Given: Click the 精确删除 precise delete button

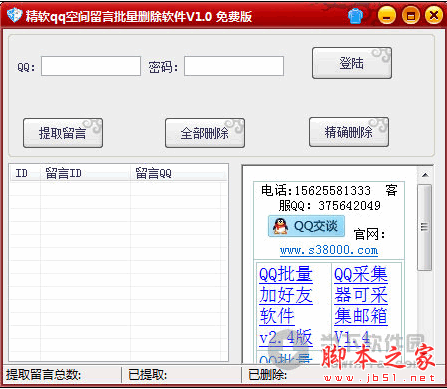Looking at the screenshot, I should [349, 132].
